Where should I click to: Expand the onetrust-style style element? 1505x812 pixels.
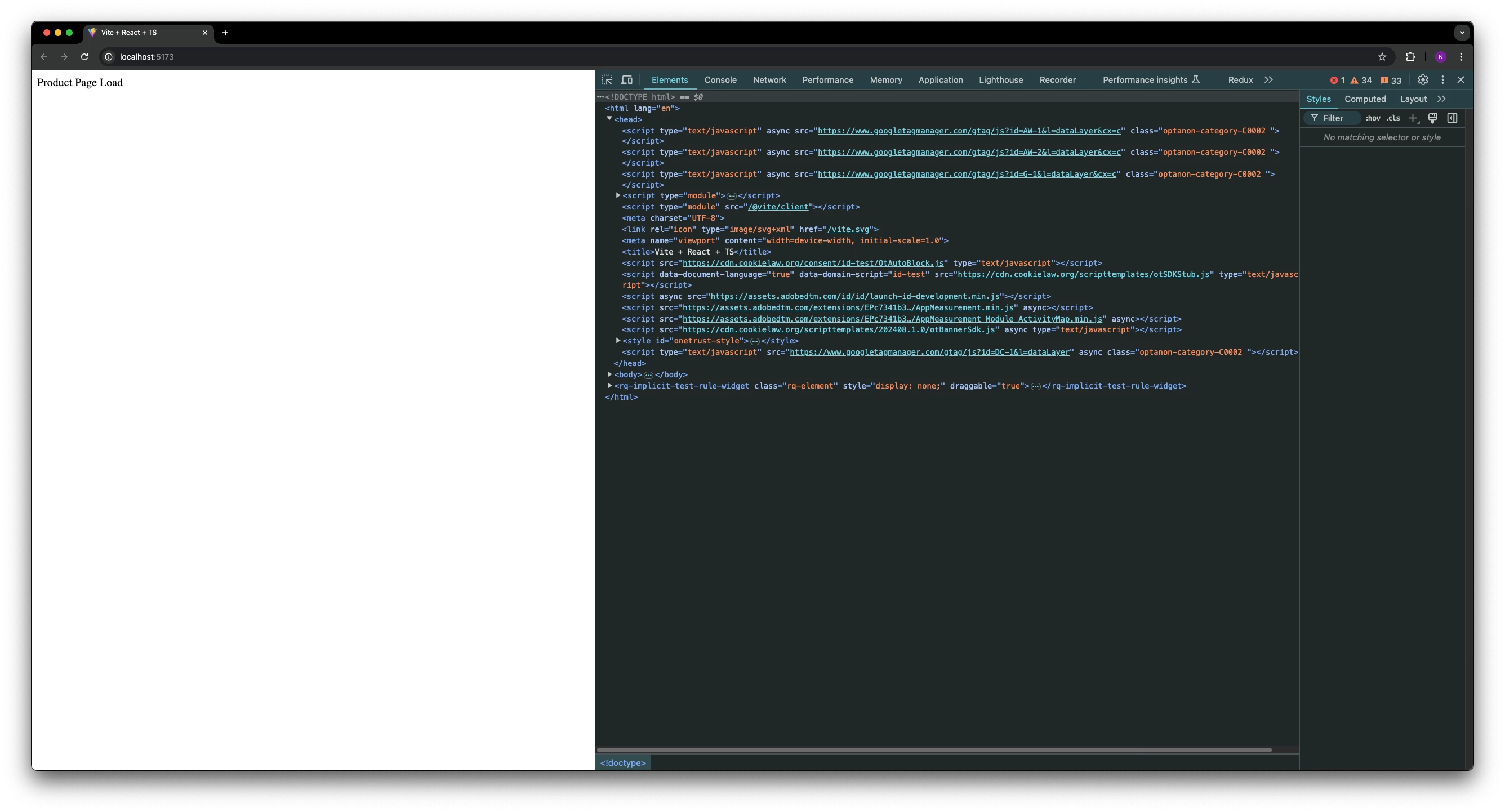(617, 341)
